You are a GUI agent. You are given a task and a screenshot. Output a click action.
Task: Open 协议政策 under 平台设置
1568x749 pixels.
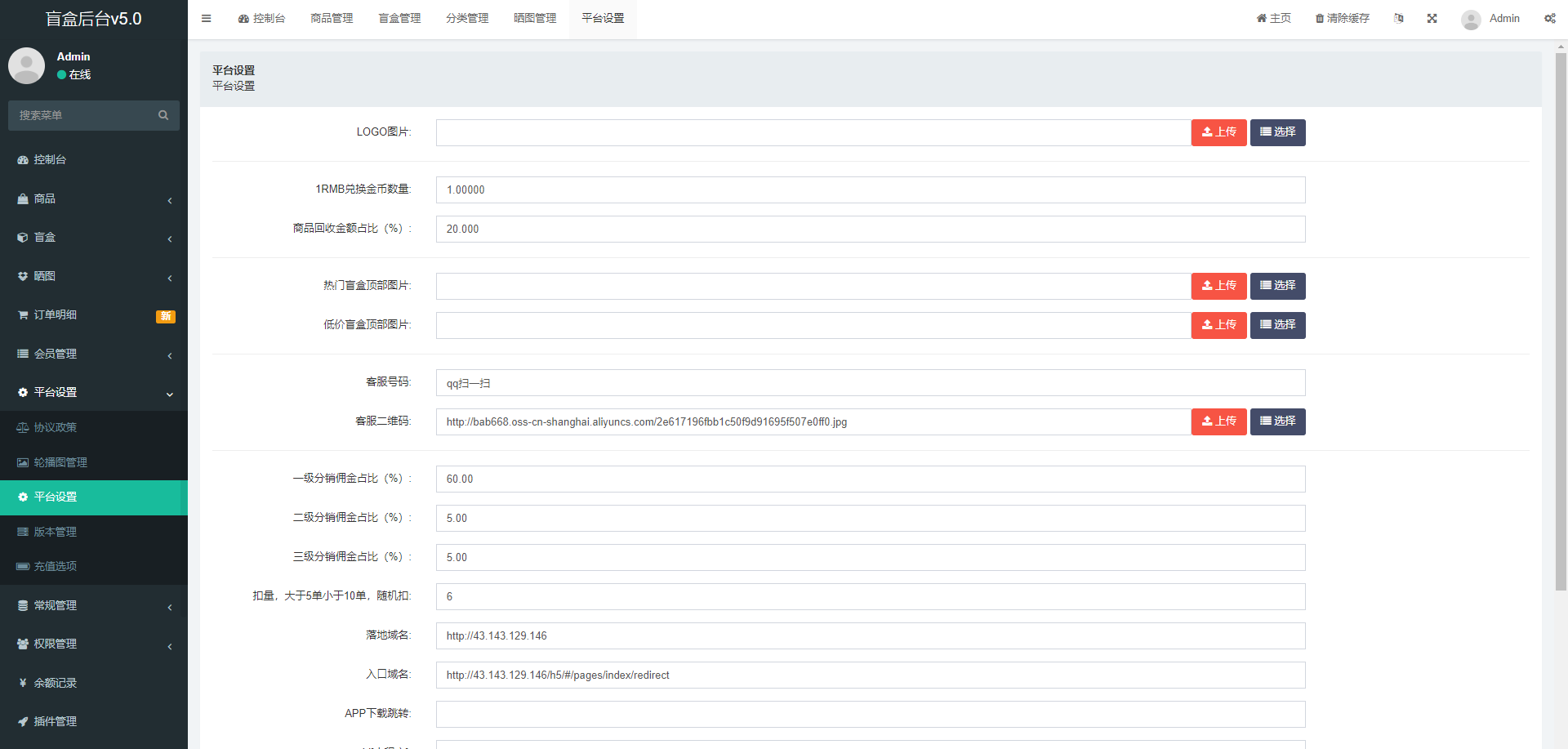tap(60, 426)
